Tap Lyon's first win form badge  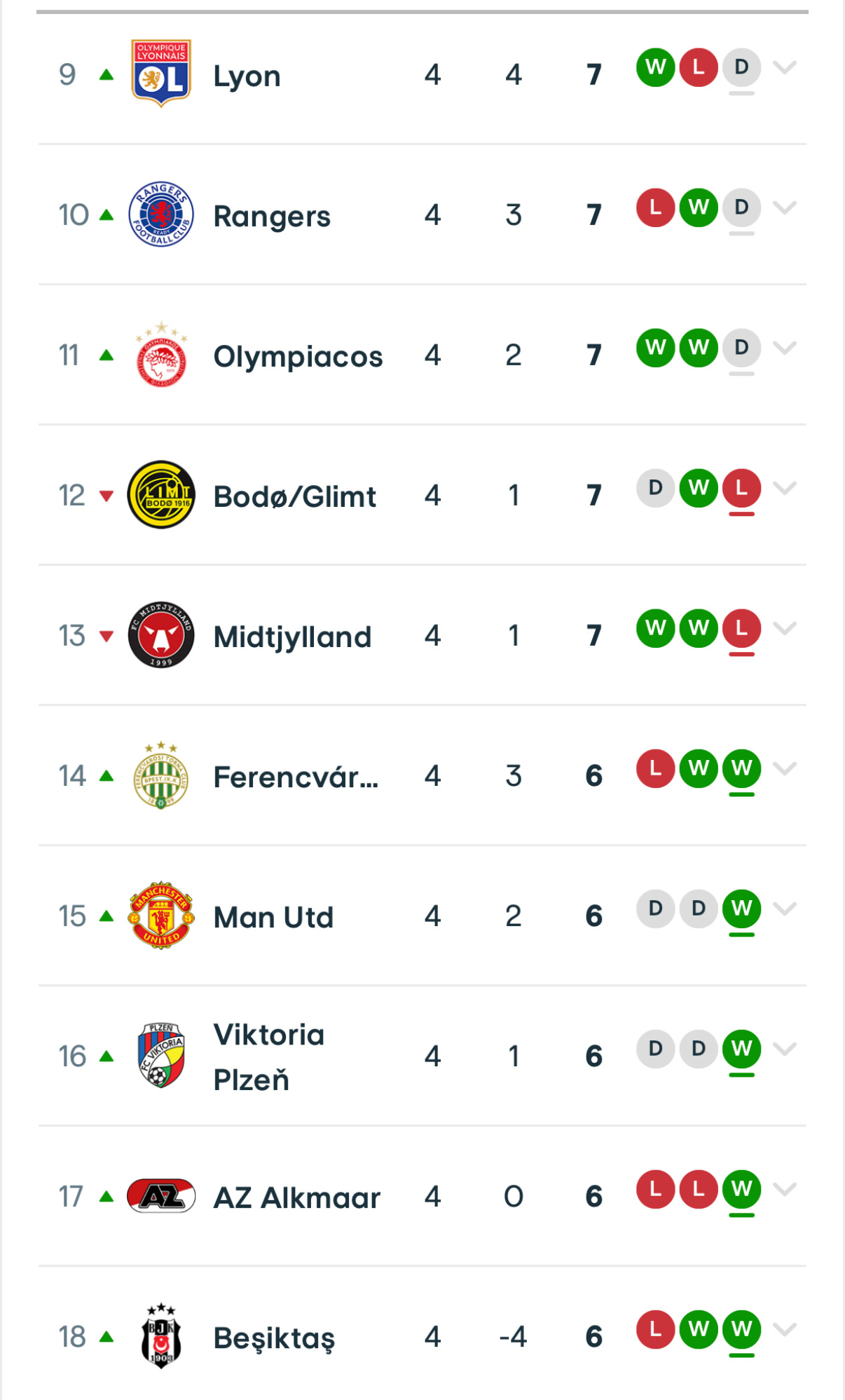pyautogui.click(x=656, y=67)
